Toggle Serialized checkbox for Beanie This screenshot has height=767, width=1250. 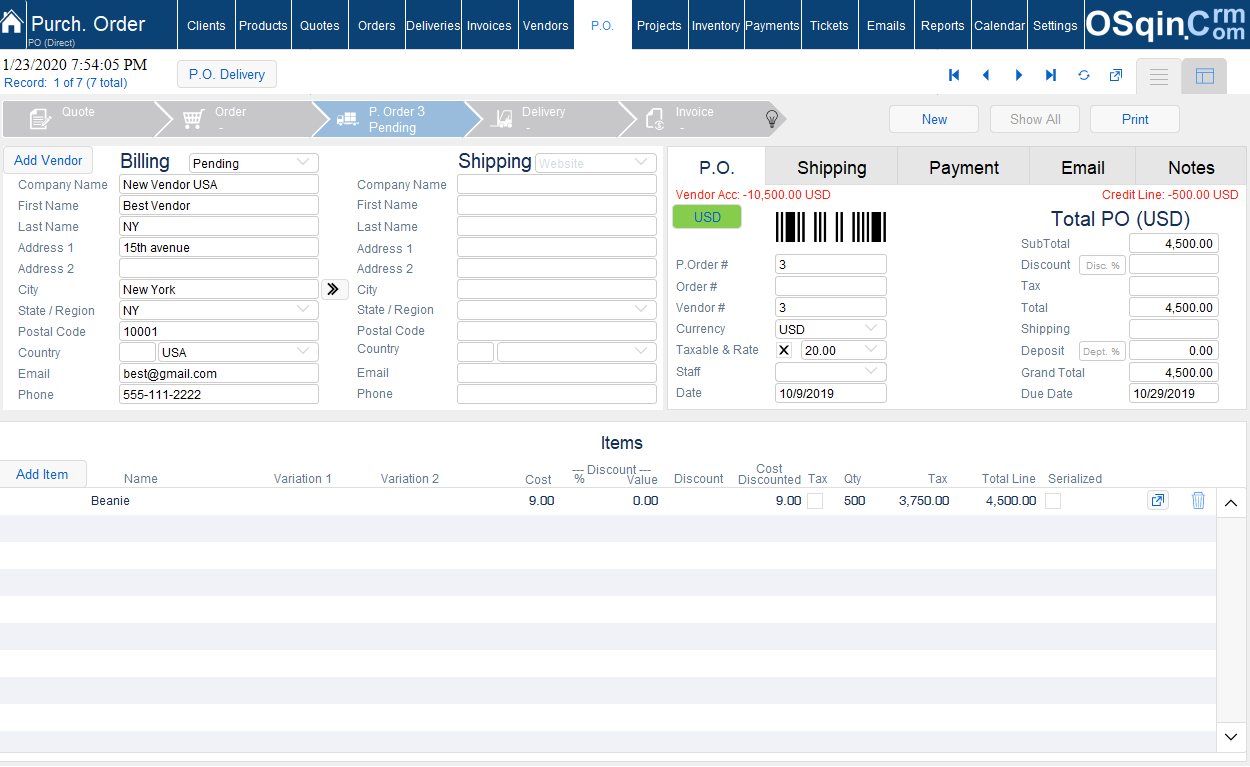coord(1053,501)
